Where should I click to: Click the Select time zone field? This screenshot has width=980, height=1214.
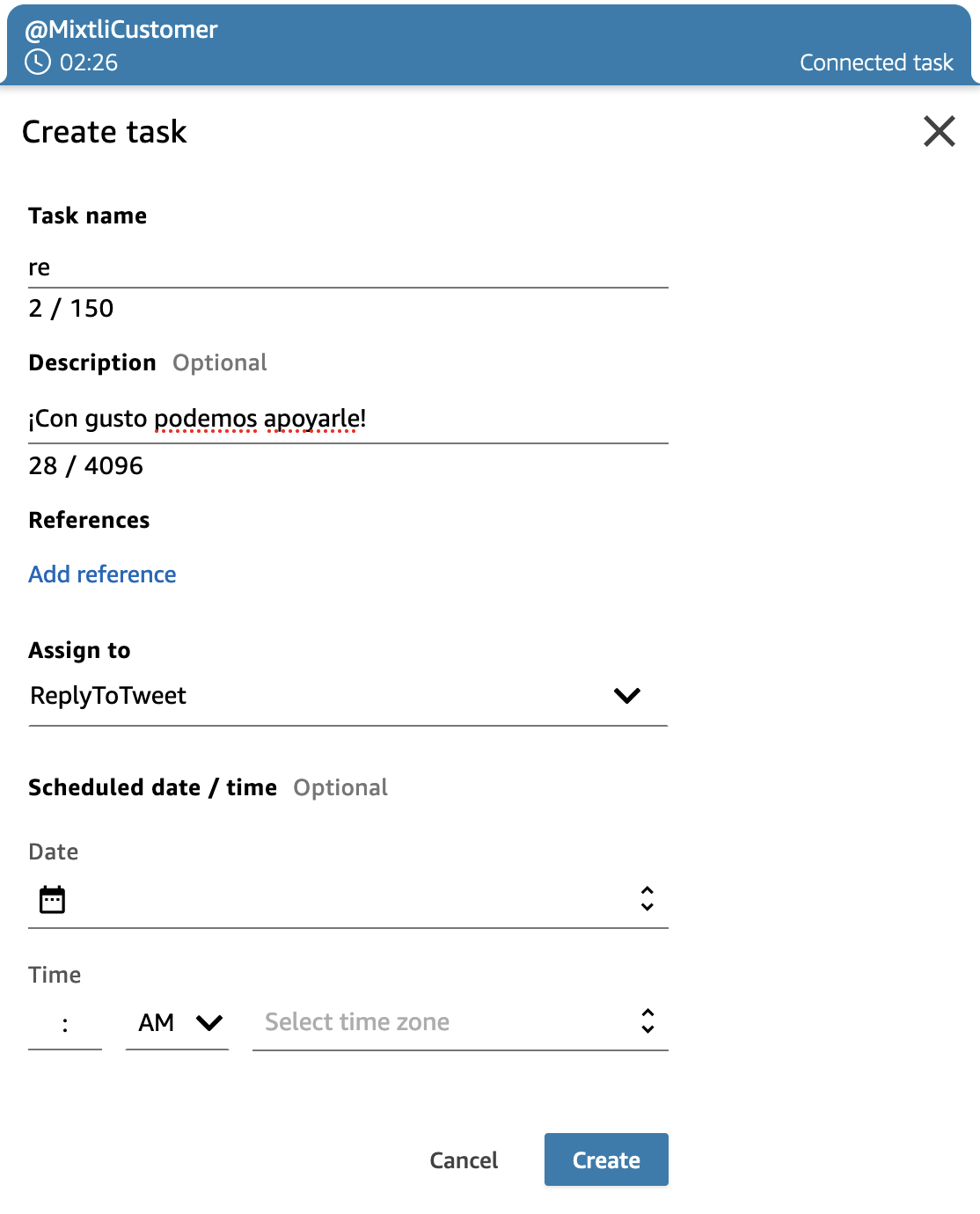(460, 1022)
